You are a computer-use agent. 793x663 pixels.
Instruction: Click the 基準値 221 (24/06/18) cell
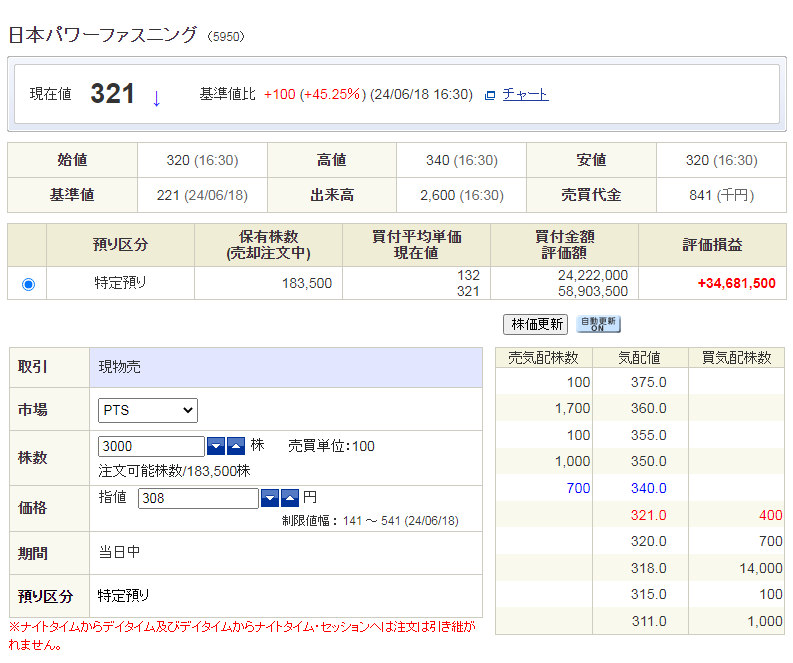tap(202, 195)
